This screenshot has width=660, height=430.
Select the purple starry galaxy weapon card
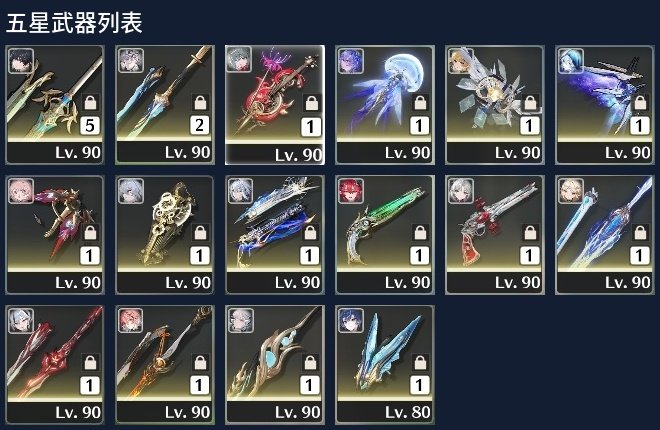[605, 105]
